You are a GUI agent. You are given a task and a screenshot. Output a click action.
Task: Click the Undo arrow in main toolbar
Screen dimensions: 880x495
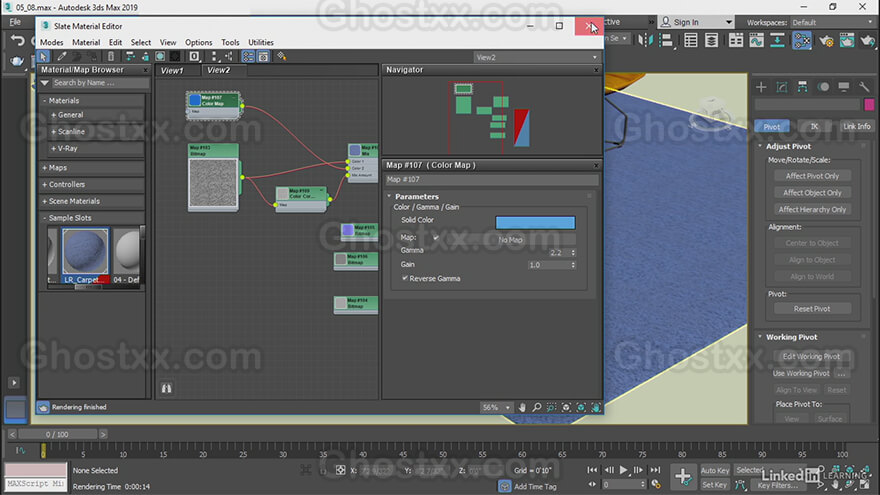point(17,40)
